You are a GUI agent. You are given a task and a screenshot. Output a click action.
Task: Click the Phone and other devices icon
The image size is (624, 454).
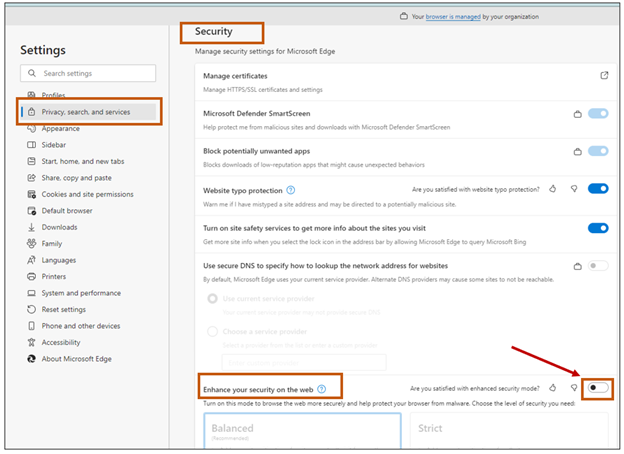(31, 326)
